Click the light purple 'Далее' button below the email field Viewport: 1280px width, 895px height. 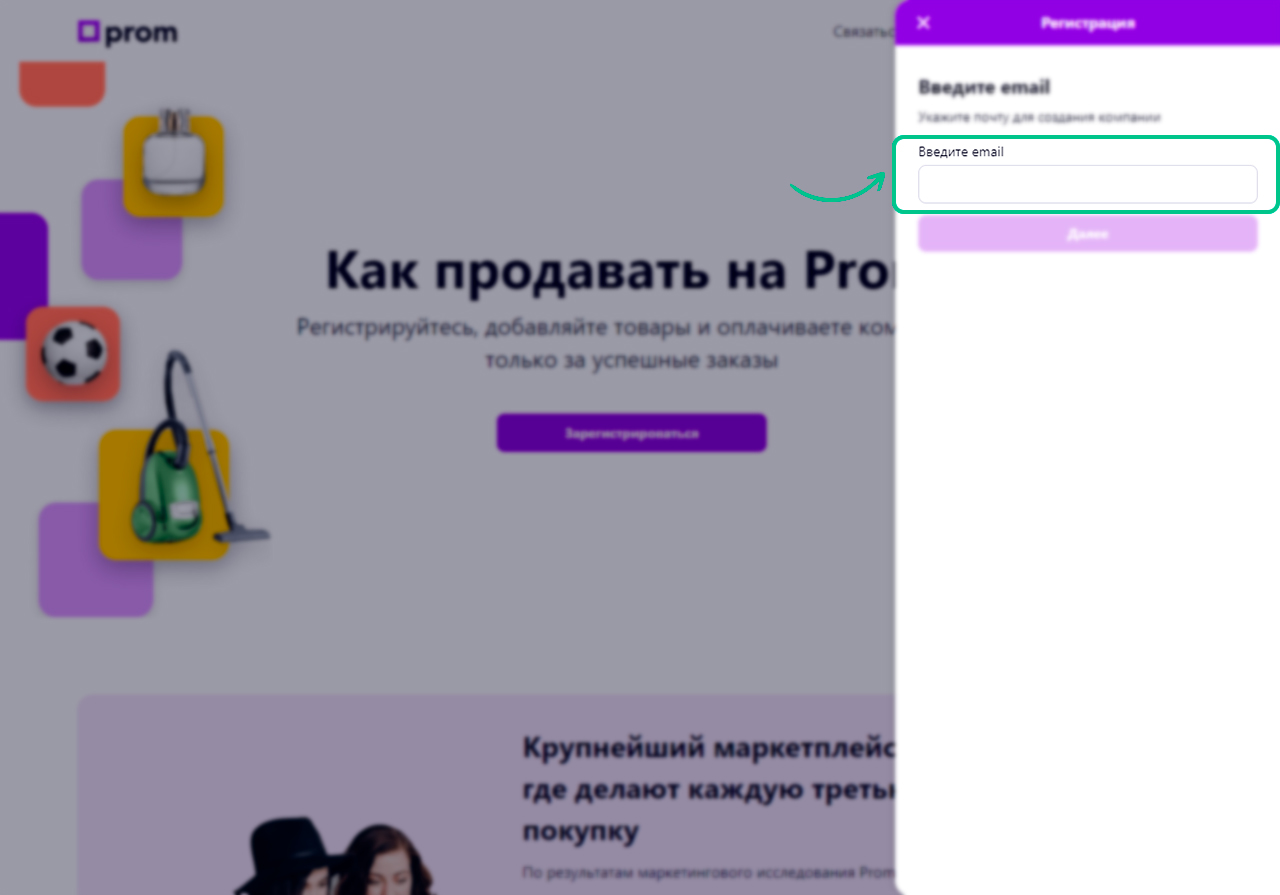pyautogui.click(x=1087, y=233)
